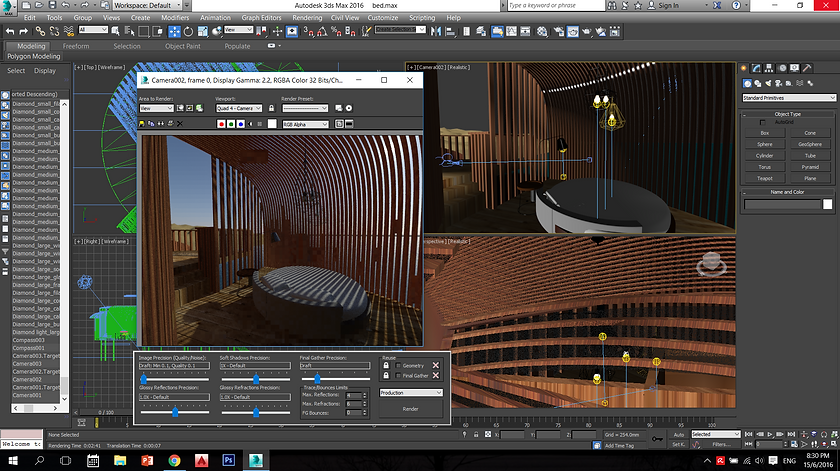The image size is (840, 471).
Task: Open the Modifiers menu
Action: pyautogui.click(x=175, y=18)
